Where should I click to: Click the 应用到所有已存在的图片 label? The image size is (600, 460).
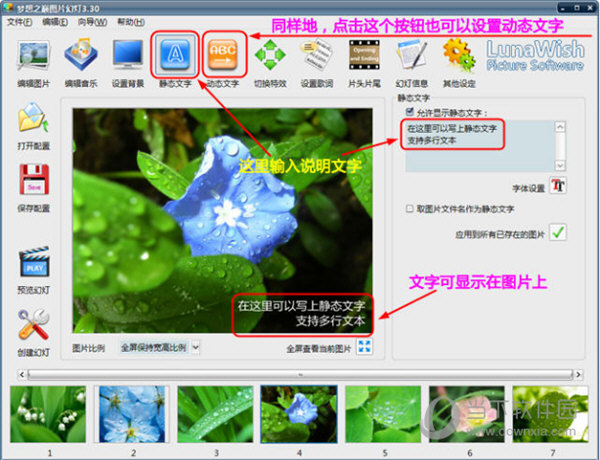click(500, 234)
